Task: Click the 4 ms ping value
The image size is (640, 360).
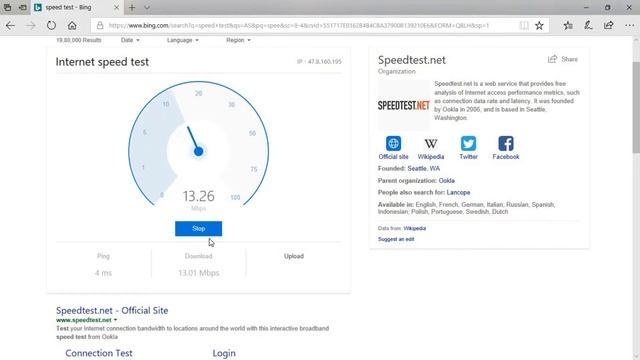Action: tap(103, 273)
